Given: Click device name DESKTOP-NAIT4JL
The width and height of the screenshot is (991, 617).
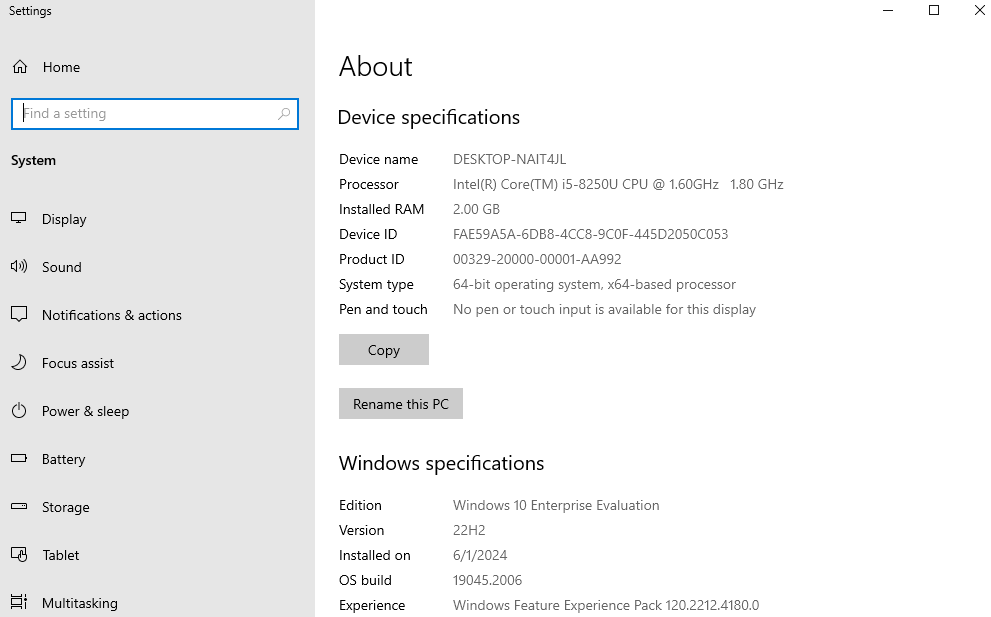Looking at the screenshot, I should (509, 159).
